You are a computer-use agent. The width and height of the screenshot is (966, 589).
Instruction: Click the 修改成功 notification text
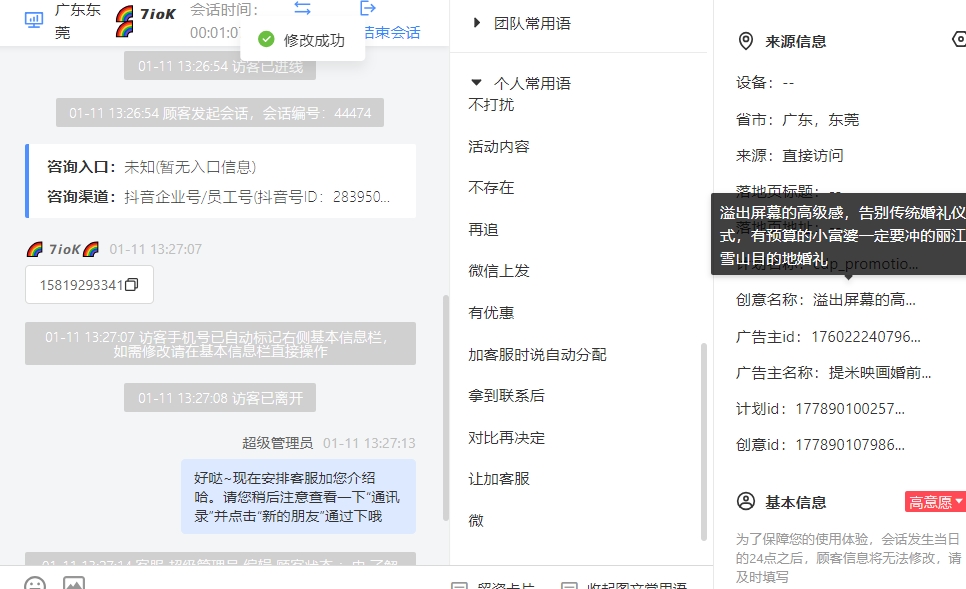(314, 40)
